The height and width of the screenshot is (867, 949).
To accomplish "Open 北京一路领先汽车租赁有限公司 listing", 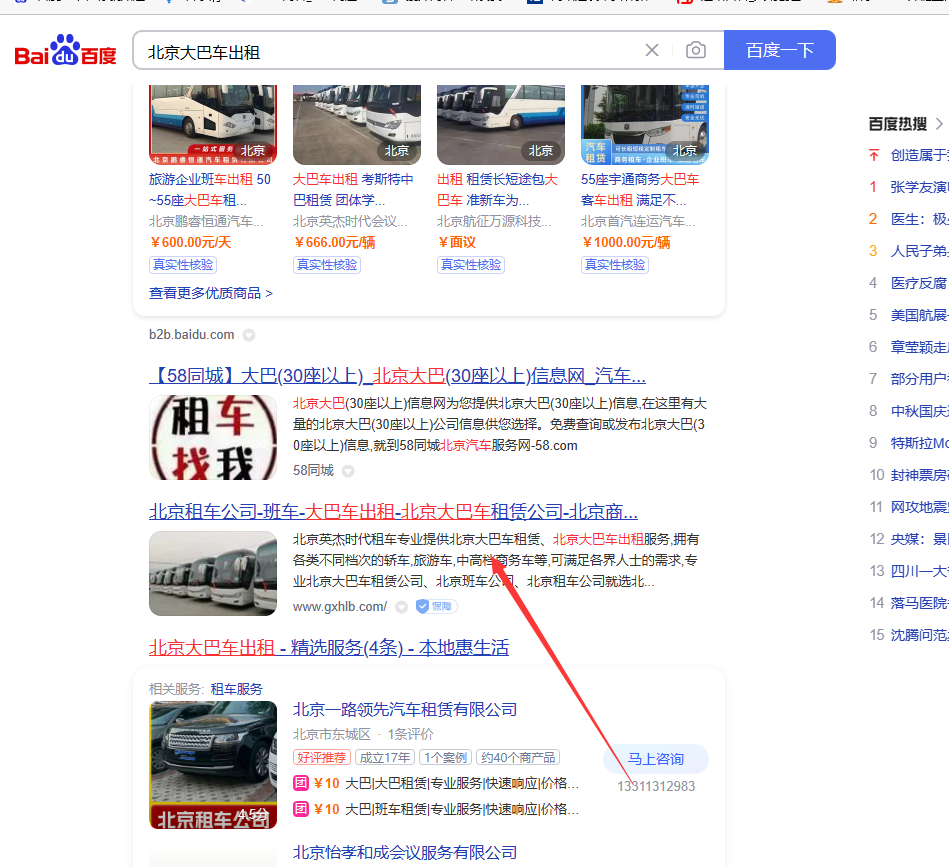I will pos(405,710).
